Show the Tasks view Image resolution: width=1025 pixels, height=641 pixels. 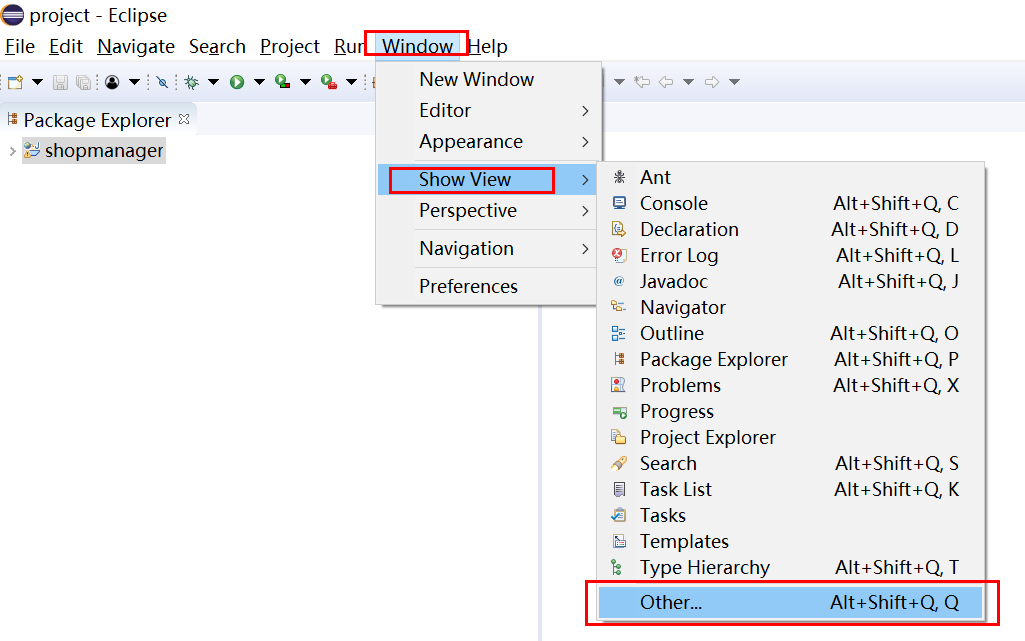pos(790,516)
